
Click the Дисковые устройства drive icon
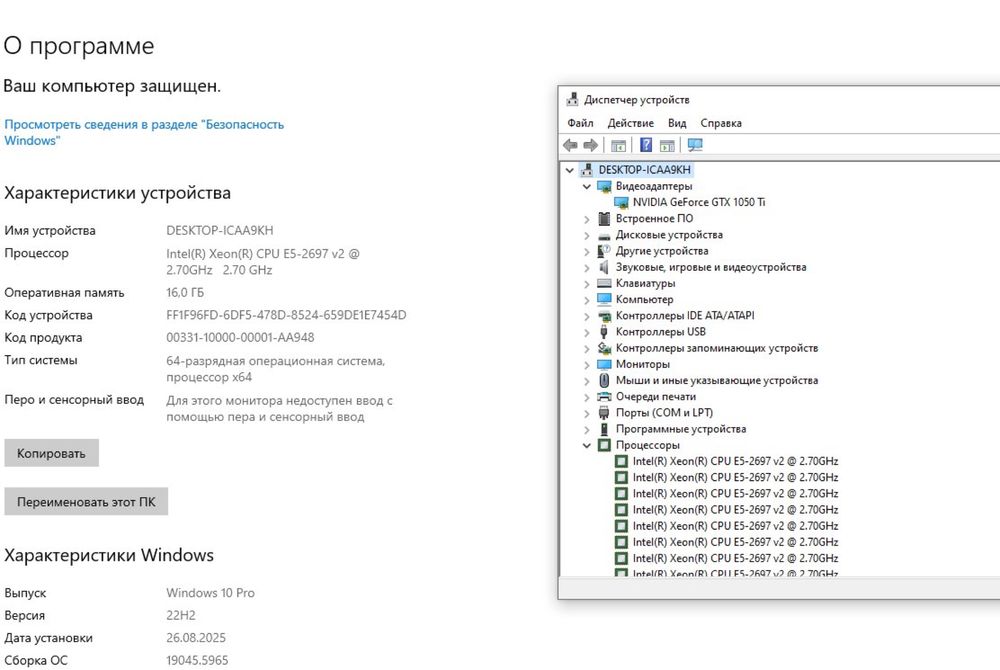click(604, 235)
